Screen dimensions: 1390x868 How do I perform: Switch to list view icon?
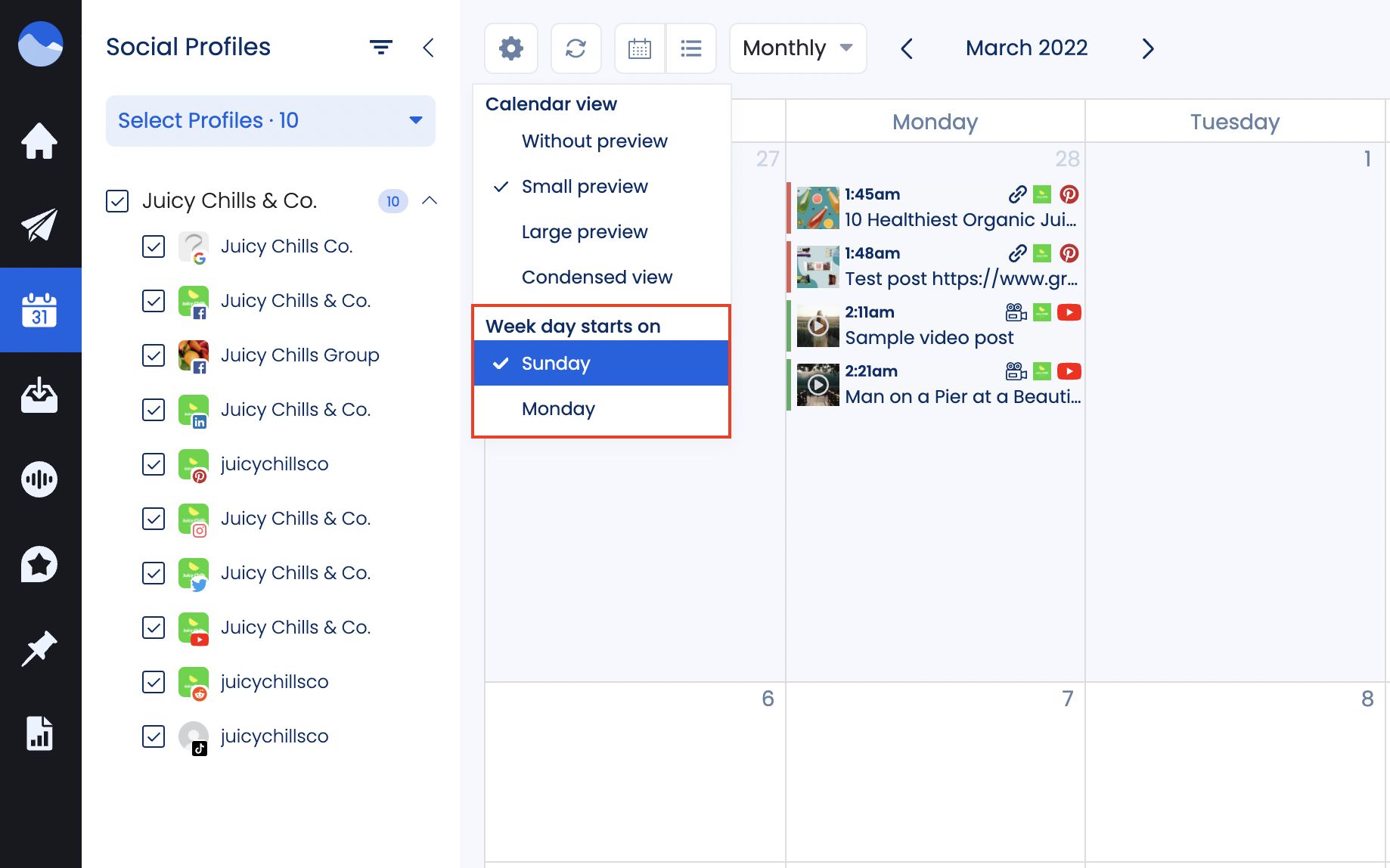691,48
